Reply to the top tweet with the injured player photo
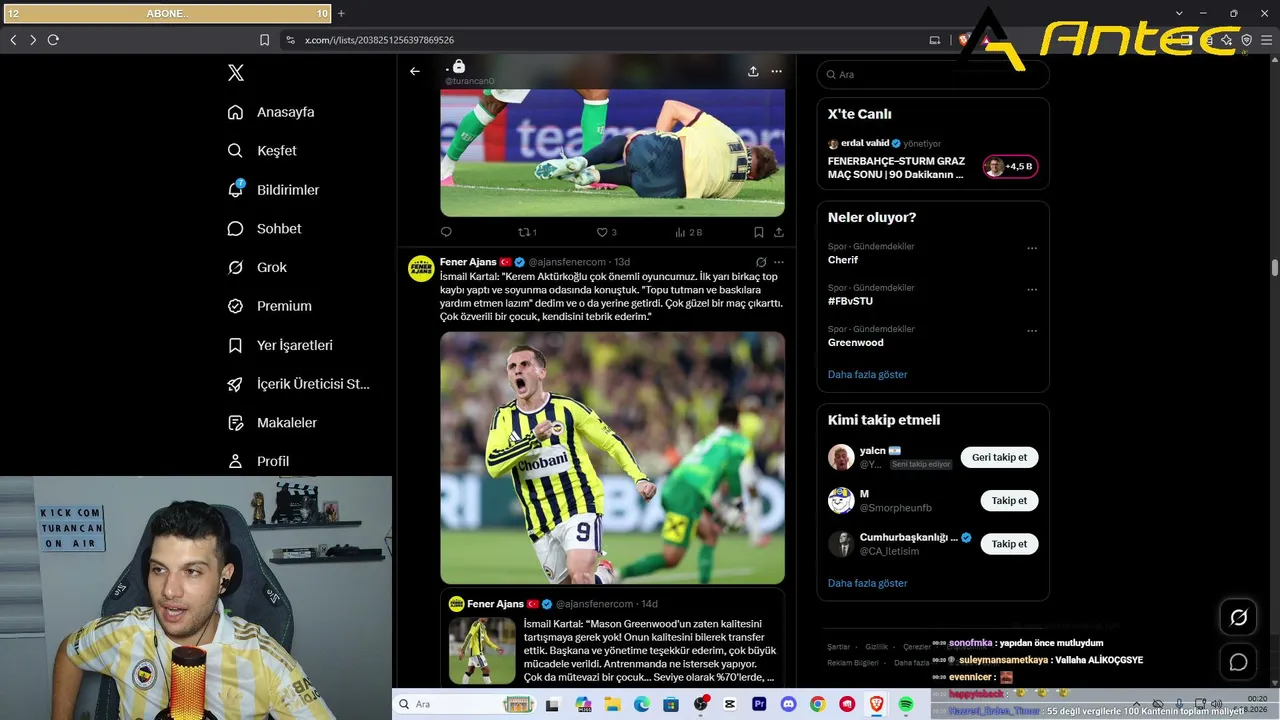The image size is (1280, 720). 446,232
